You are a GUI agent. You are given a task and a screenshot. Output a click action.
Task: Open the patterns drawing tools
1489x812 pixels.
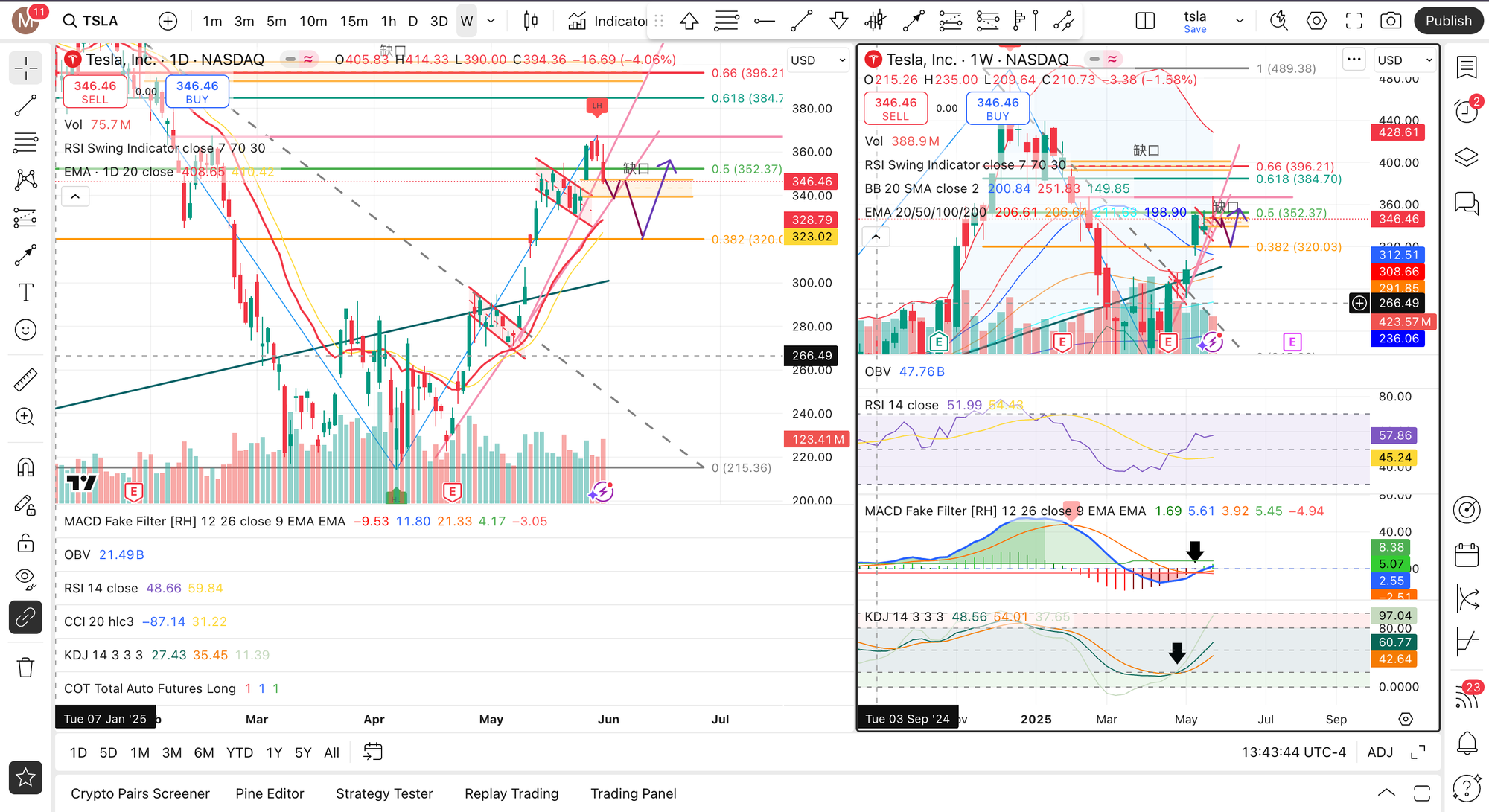(25, 179)
